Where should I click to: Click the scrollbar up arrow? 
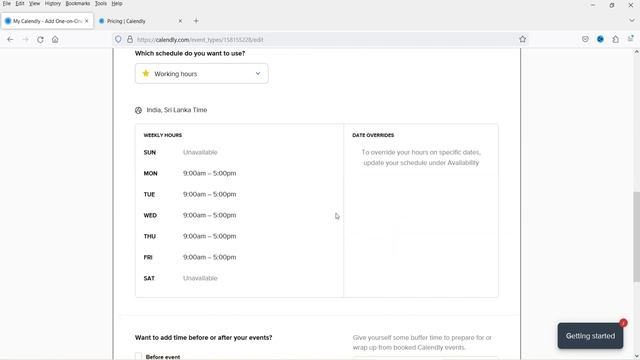click(636, 52)
